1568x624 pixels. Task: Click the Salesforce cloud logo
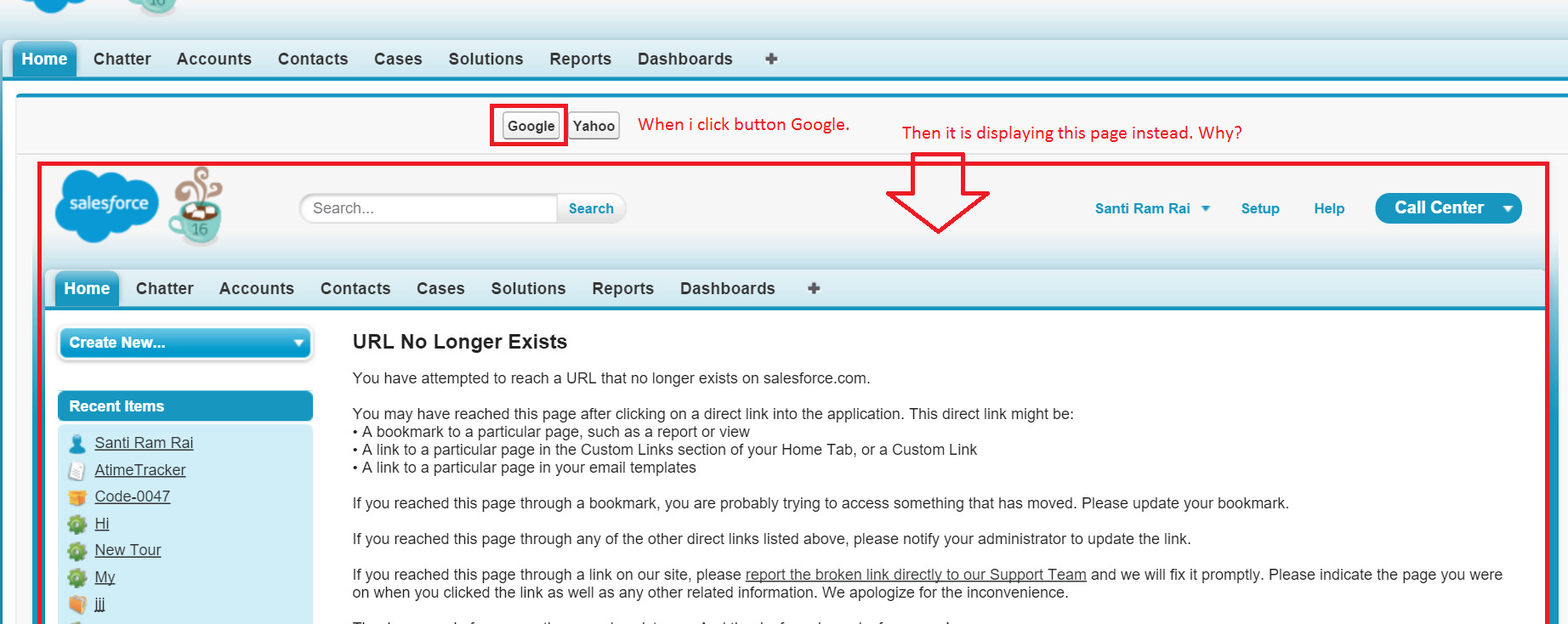coord(106,206)
